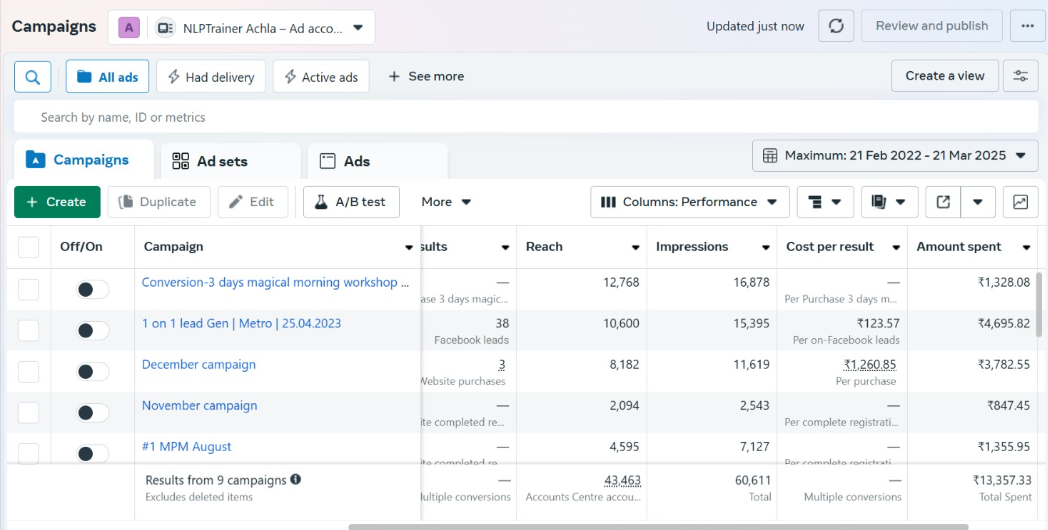Image resolution: width=1048 pixels, height=530 pixels.
Task: Click the green Create button
Action: pyautogui.click(x=57, y=202)
